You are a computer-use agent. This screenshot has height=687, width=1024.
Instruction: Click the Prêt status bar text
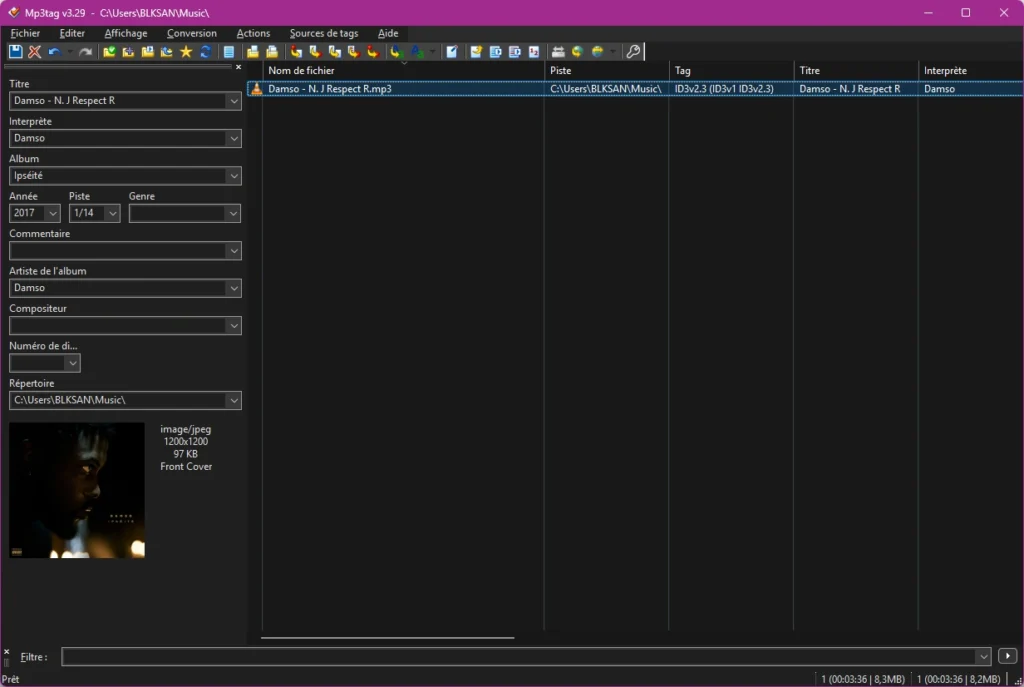click(10, 679)
